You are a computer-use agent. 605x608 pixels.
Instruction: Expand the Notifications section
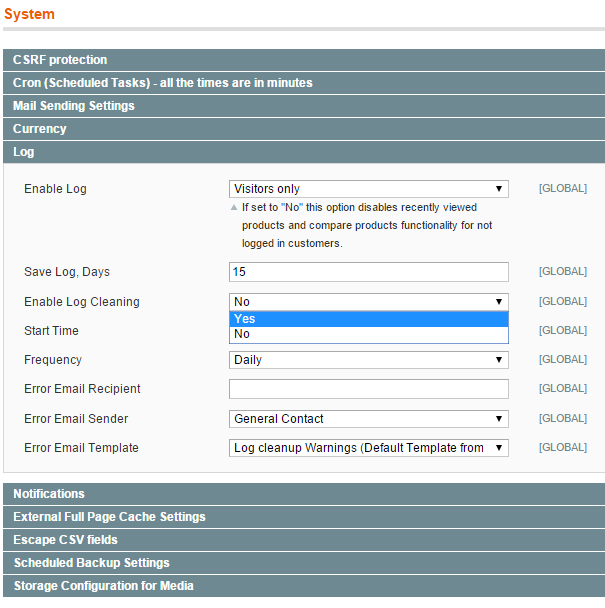(x=304, y=494)
